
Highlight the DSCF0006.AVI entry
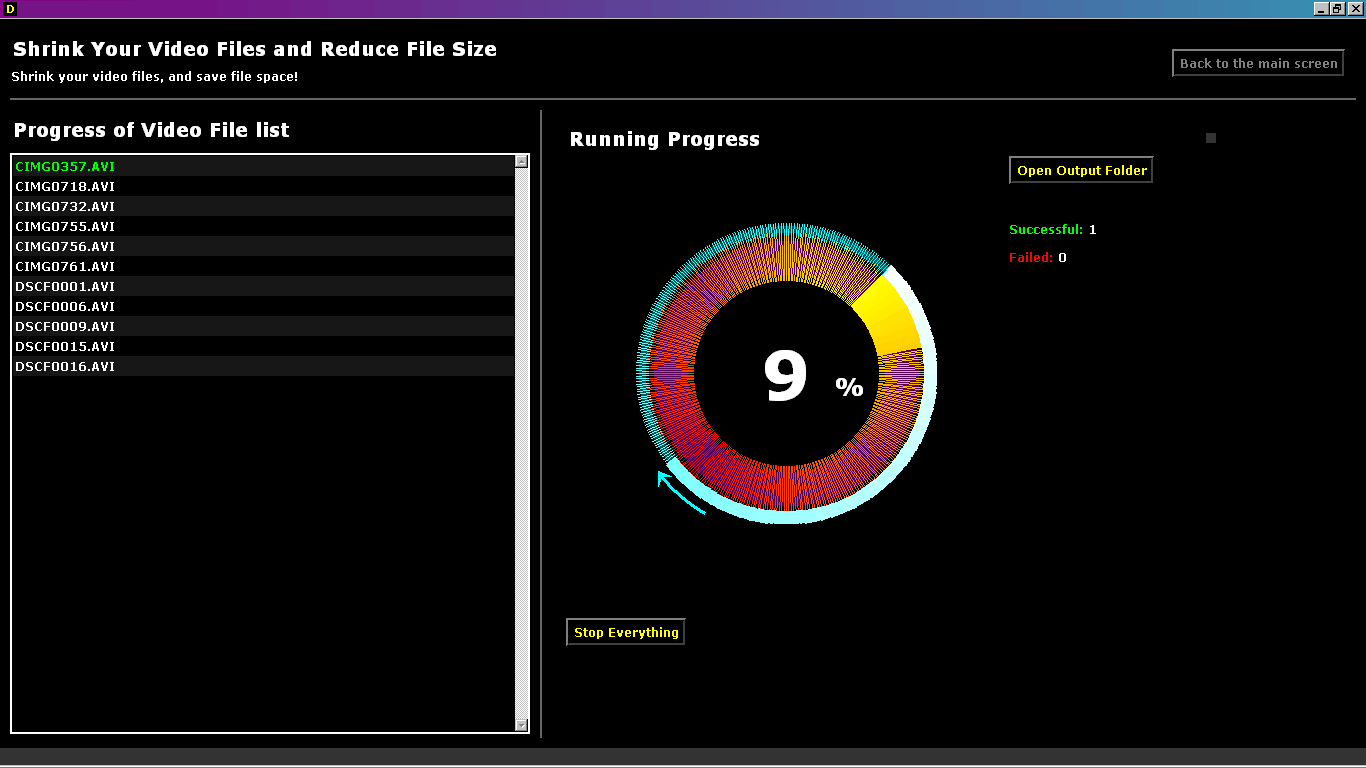click(x=263, y=306)
